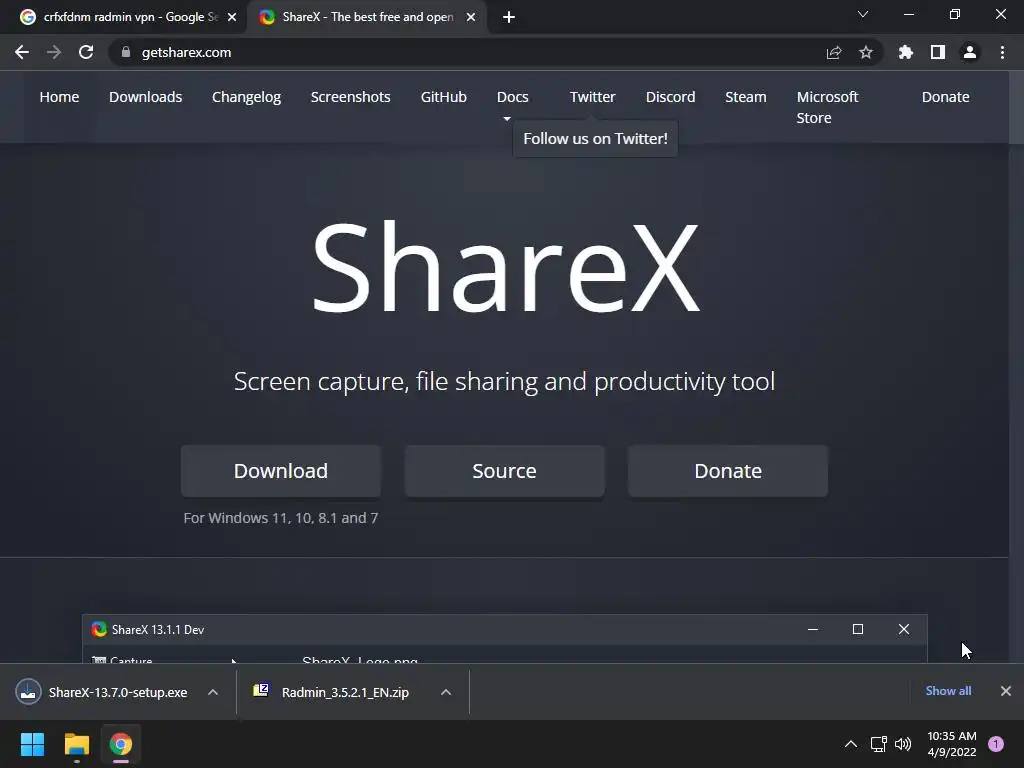Click the large Download button
Viewport: 1024px width, 768px height.
pos(281,471)
